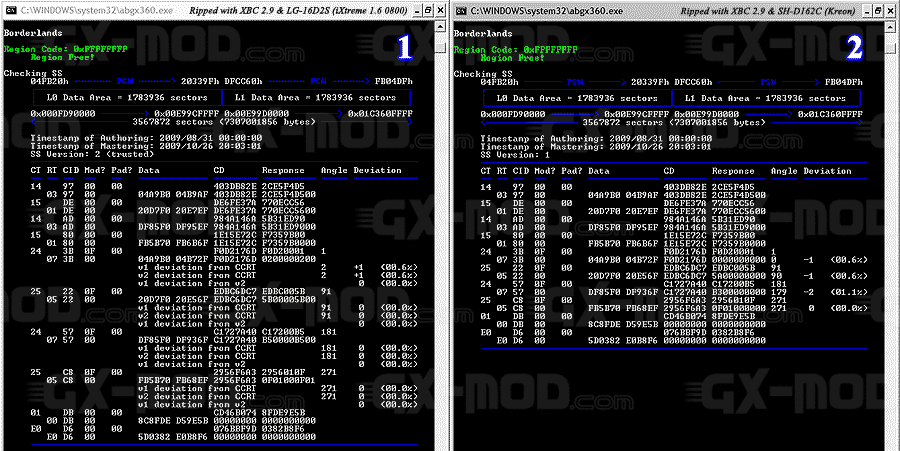Click '0x000FD90000' address in left window
Viewport: 900px width, 451px height.
63,114
